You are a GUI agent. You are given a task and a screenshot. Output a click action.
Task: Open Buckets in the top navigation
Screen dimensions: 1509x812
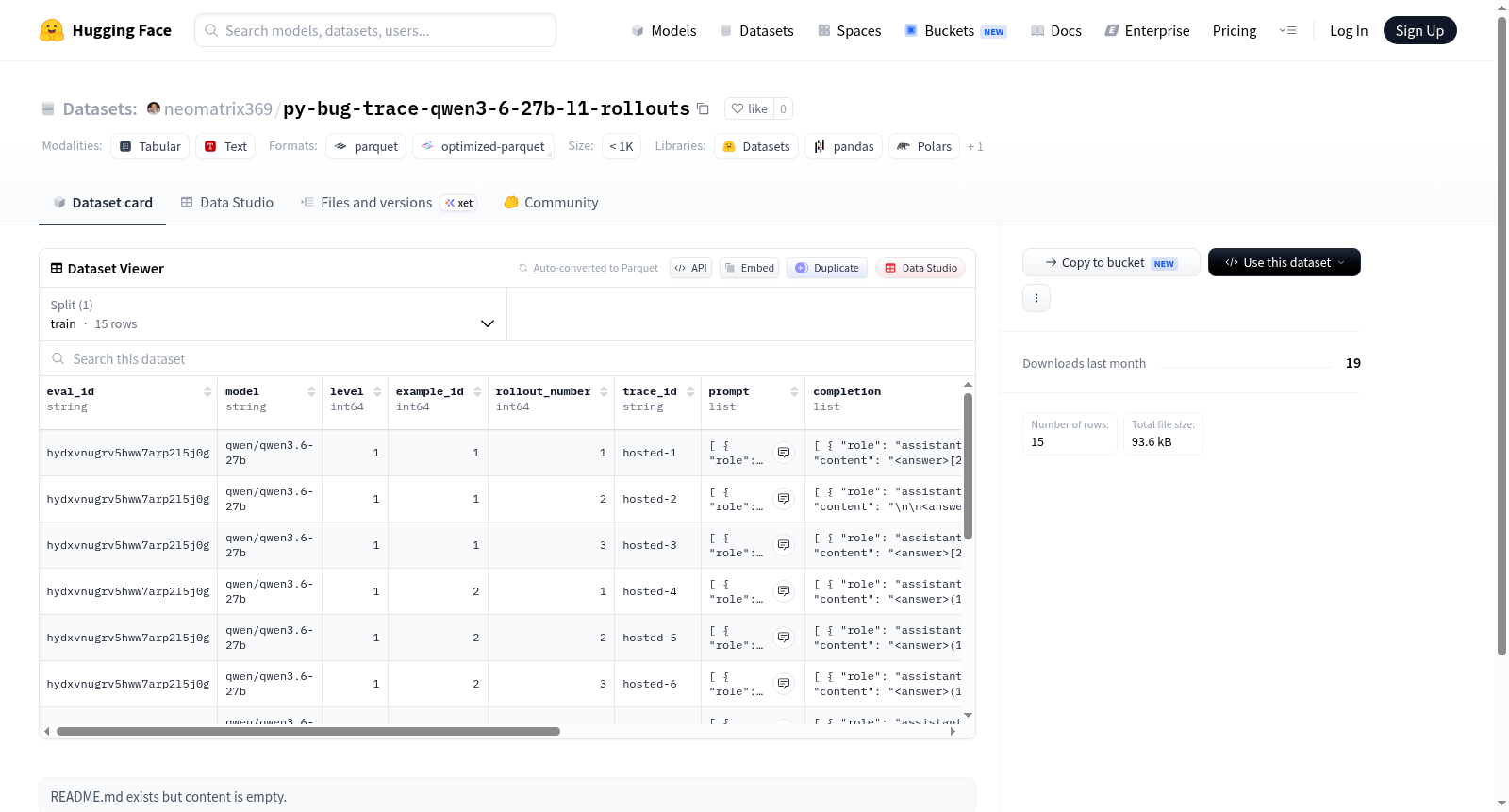click(955, 30)
